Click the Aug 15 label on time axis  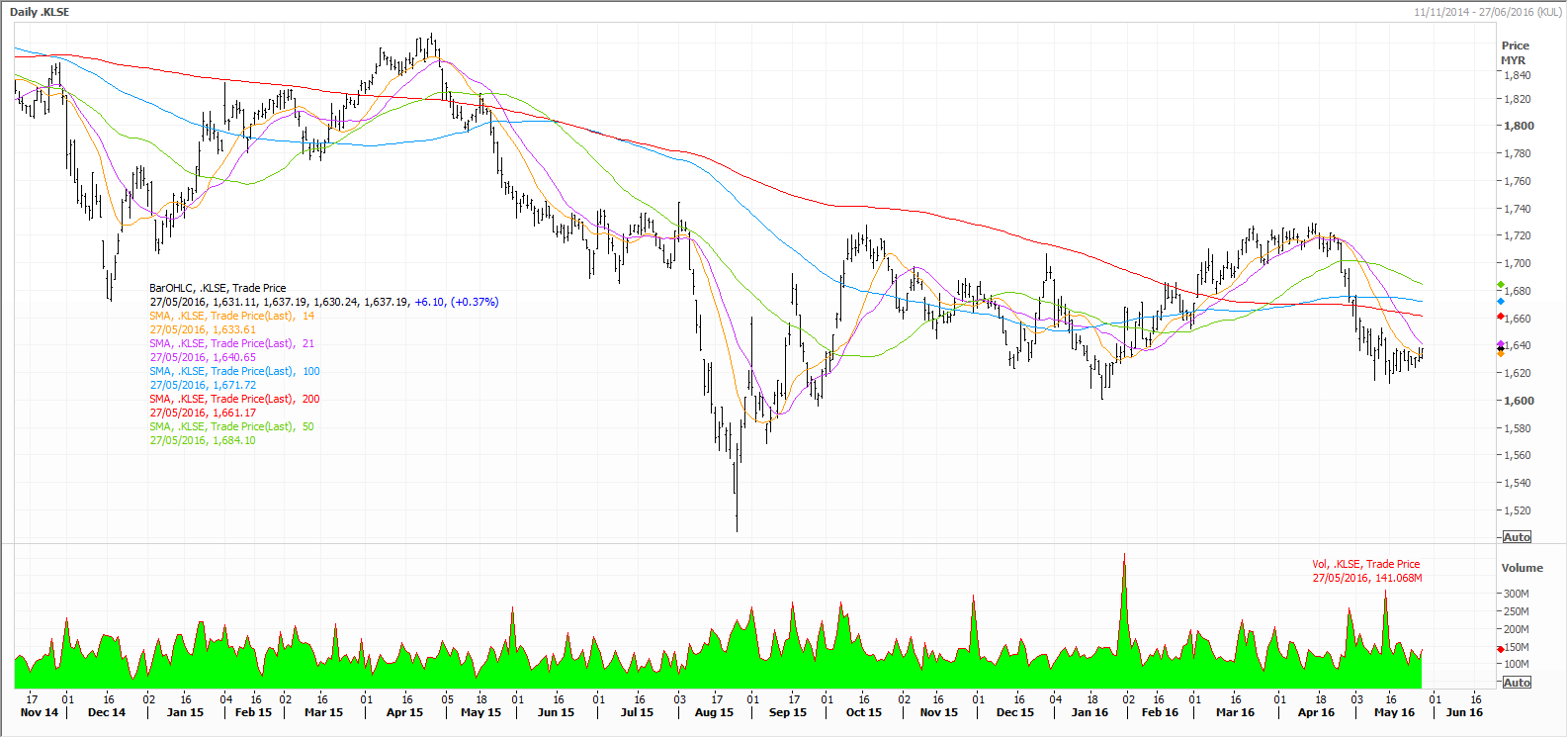pyautogui.click(x=714, y=712)
